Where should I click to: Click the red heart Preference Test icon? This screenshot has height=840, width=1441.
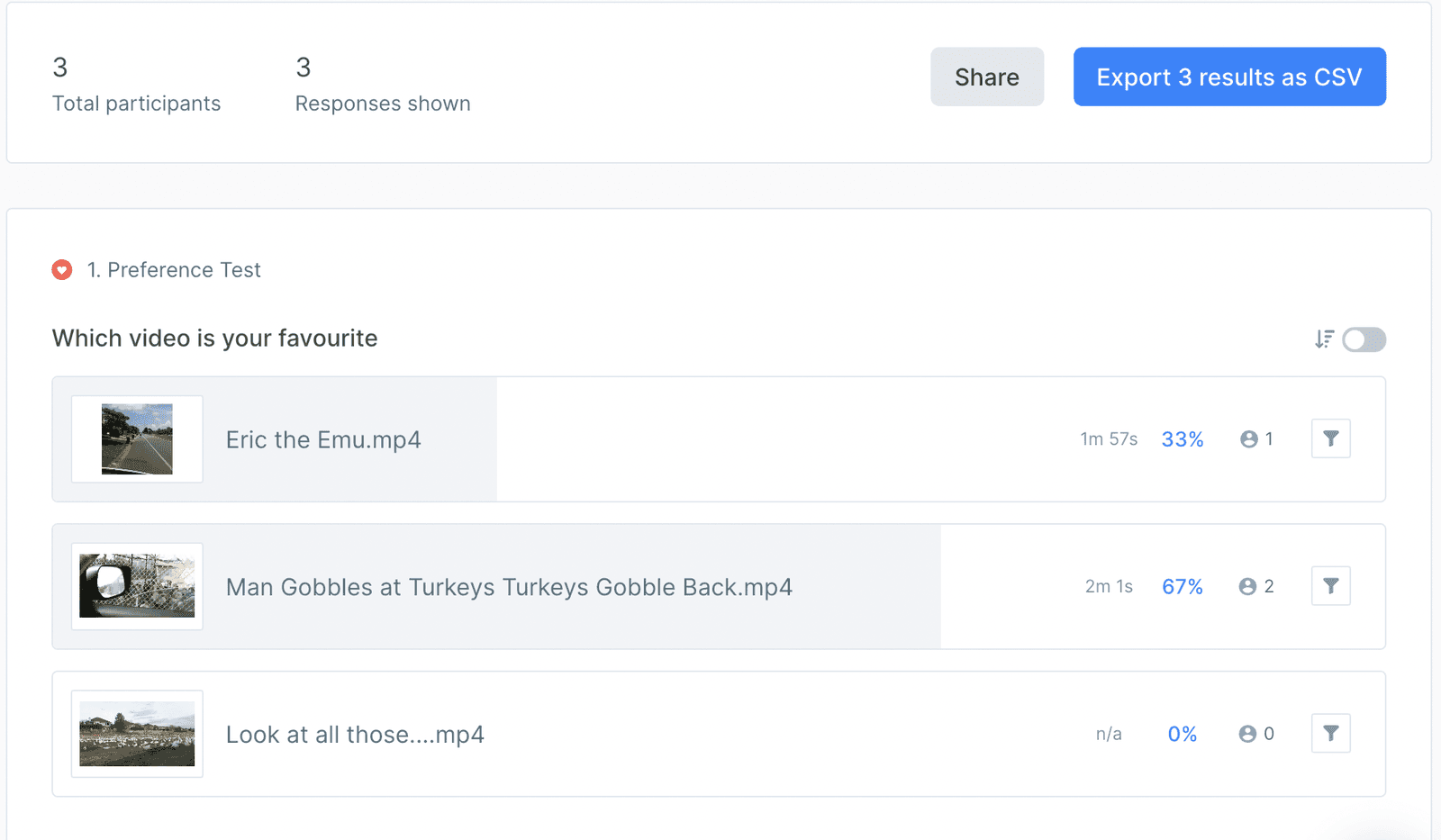pyautogui.click(x=62, y=270)
